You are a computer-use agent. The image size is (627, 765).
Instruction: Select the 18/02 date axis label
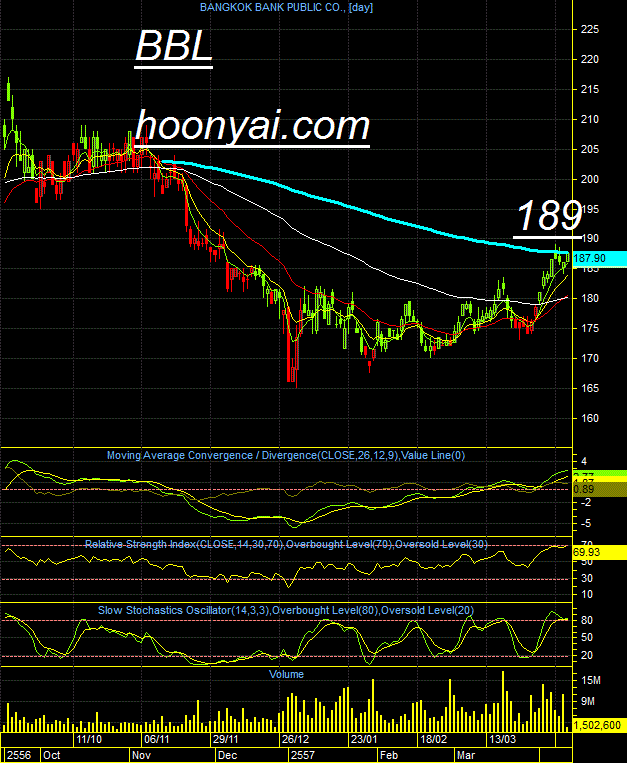(x=434, y=739)
